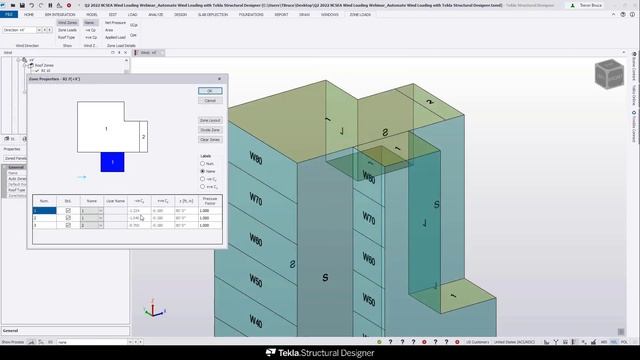The image size is (640, 360).
Task: Click the first red status indicator in status bar
Action: tap(424, 342)
